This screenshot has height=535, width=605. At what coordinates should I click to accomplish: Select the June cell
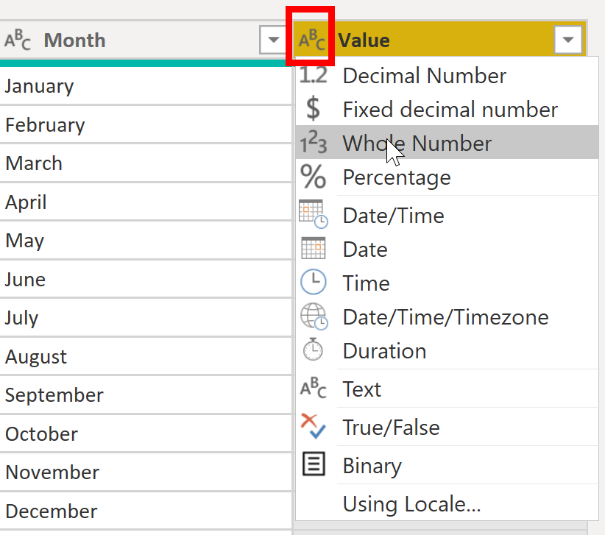tap(145, 279)
